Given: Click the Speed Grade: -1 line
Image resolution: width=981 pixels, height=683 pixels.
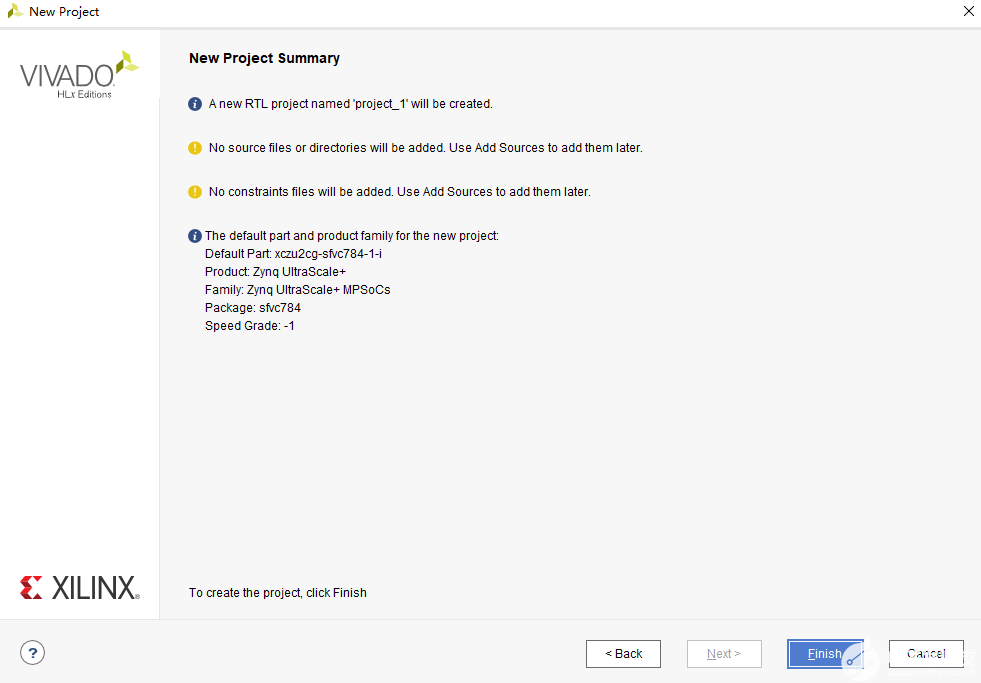Looking at the screenshot, I should click(250, 326).
